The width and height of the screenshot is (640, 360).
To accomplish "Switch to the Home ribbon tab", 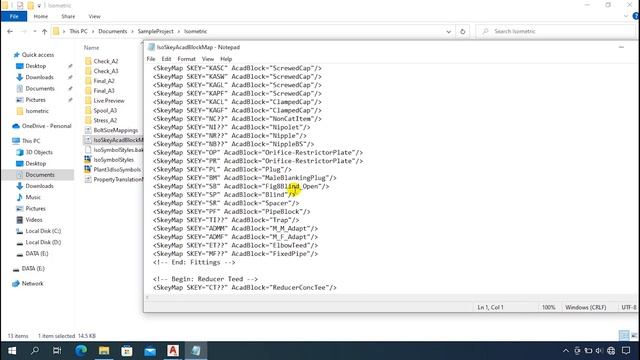I will tap(41, 16).
